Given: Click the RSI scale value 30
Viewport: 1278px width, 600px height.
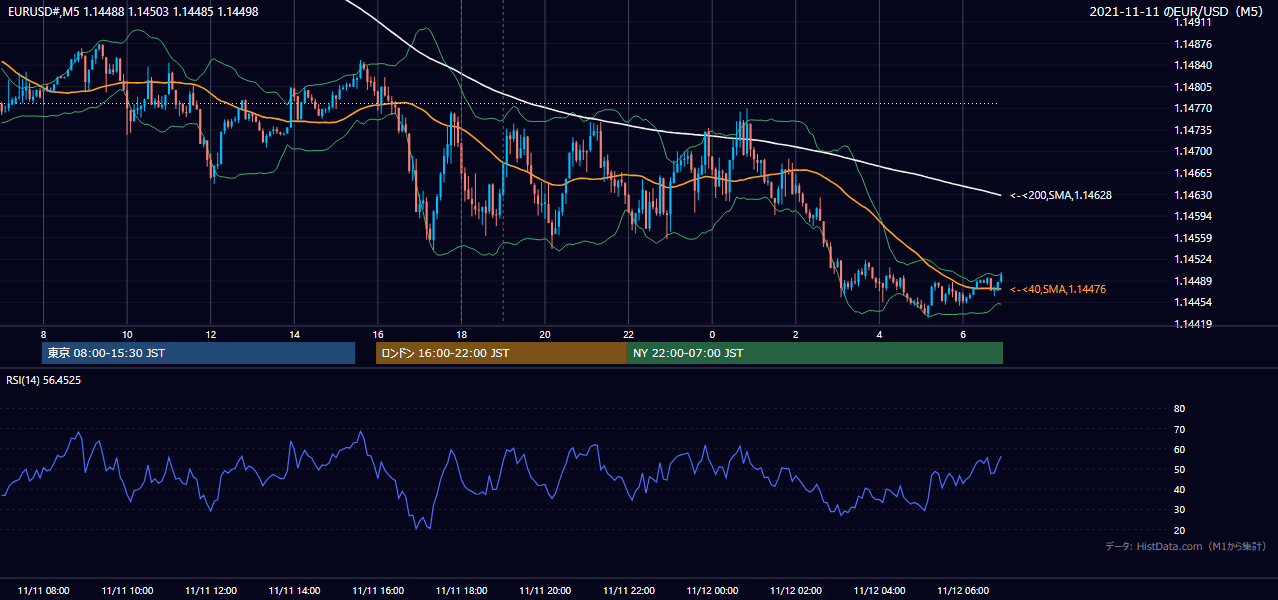Looking at the screenshot, I should (1179, 510).
